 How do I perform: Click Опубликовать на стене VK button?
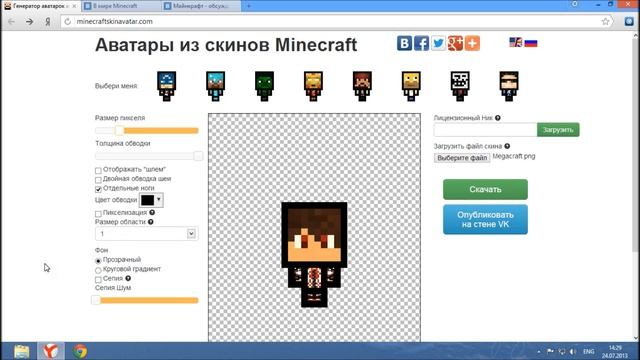point(485,220)
